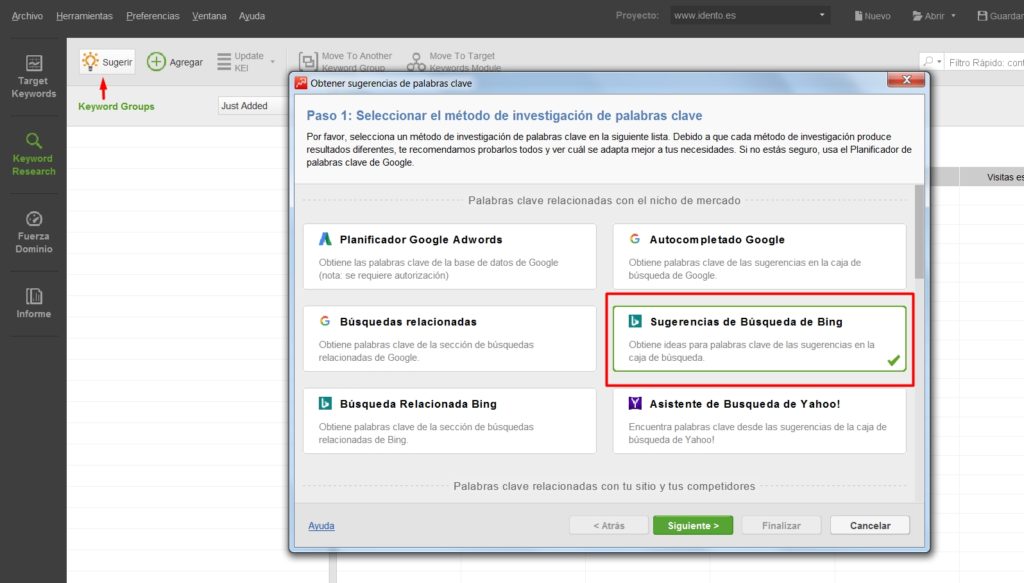Open the Ayuda menu
The image size is (1024, 583).
click(251, 16)
